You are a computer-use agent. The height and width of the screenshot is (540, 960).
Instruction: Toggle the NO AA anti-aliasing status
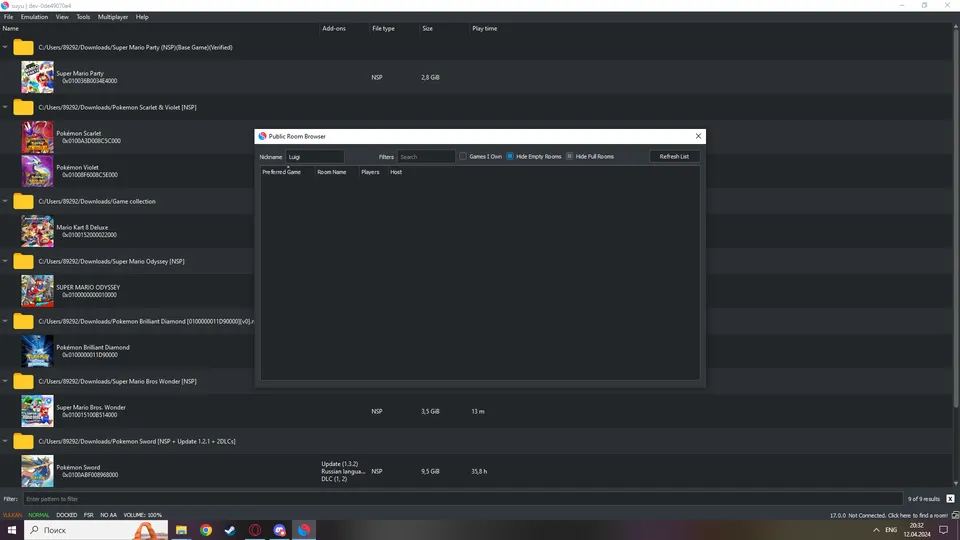[x=108, y=515]
